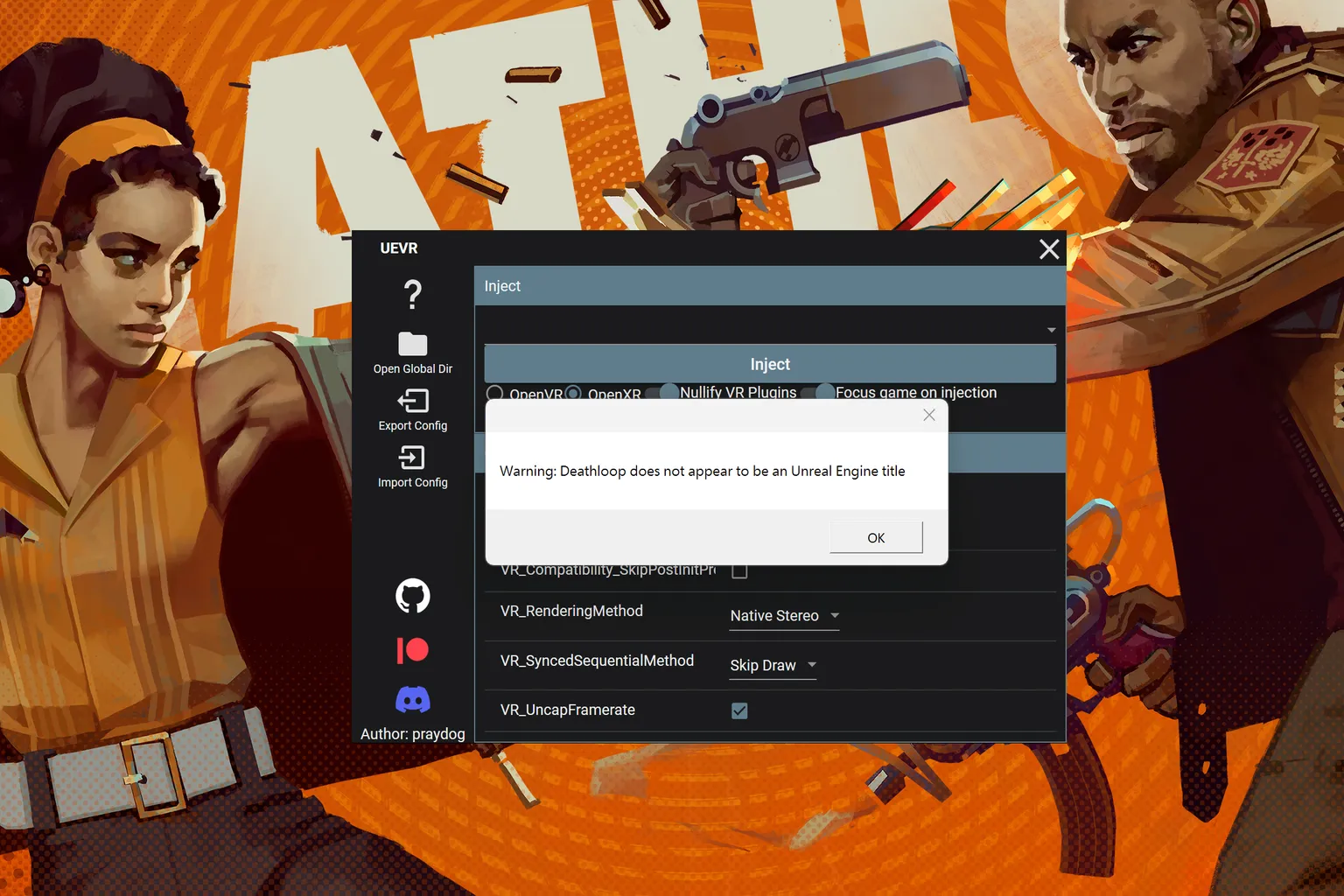Open the VR_RenderingMethod Native Stereo dropdown
Viewport: 1344px width, 896px height.
click(x=785, y=616)
